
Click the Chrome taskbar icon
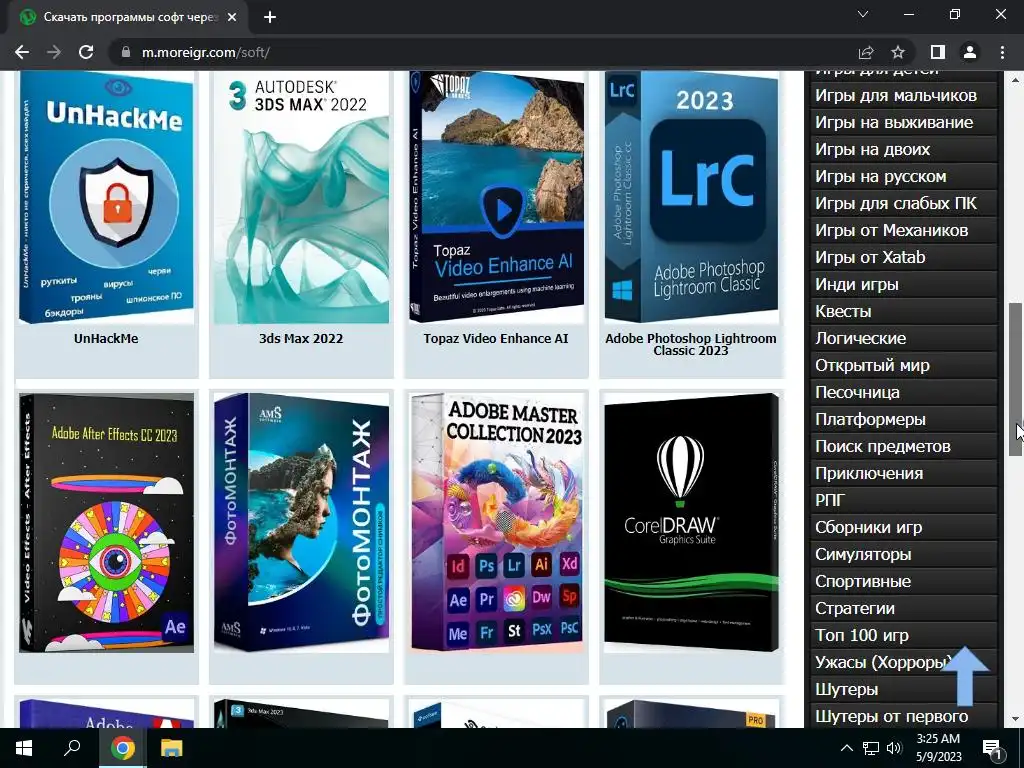coord(122,748)
